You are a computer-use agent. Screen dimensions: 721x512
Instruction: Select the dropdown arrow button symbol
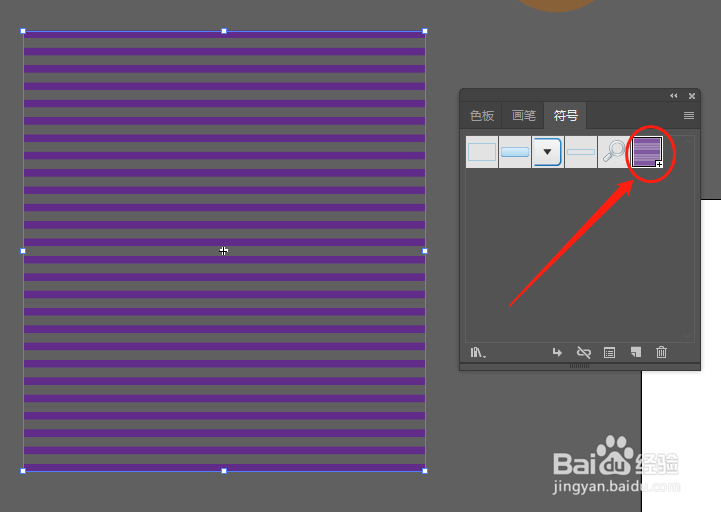548,152
